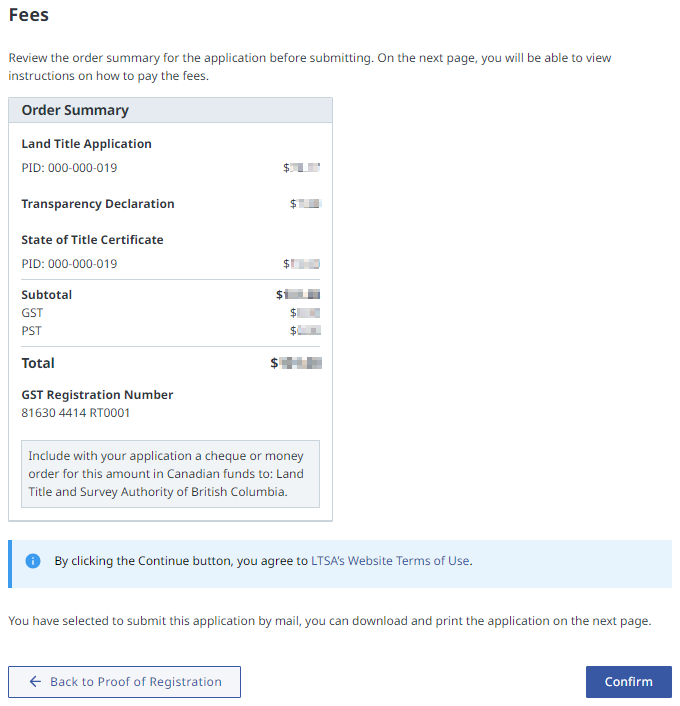Click the PST label in the summary
Viewport: 680px width, 706px height.
coord(32,331)
